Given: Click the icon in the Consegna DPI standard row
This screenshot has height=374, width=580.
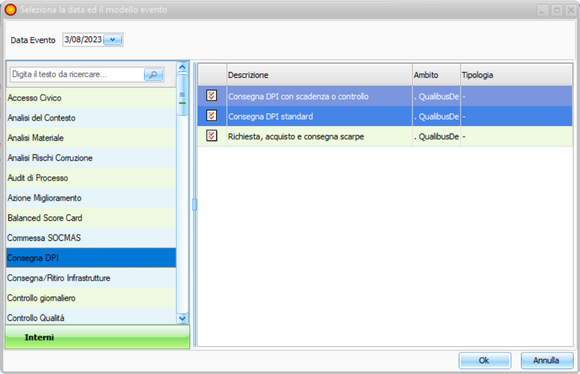Looking at the screenshot, I should pos(212,116).
